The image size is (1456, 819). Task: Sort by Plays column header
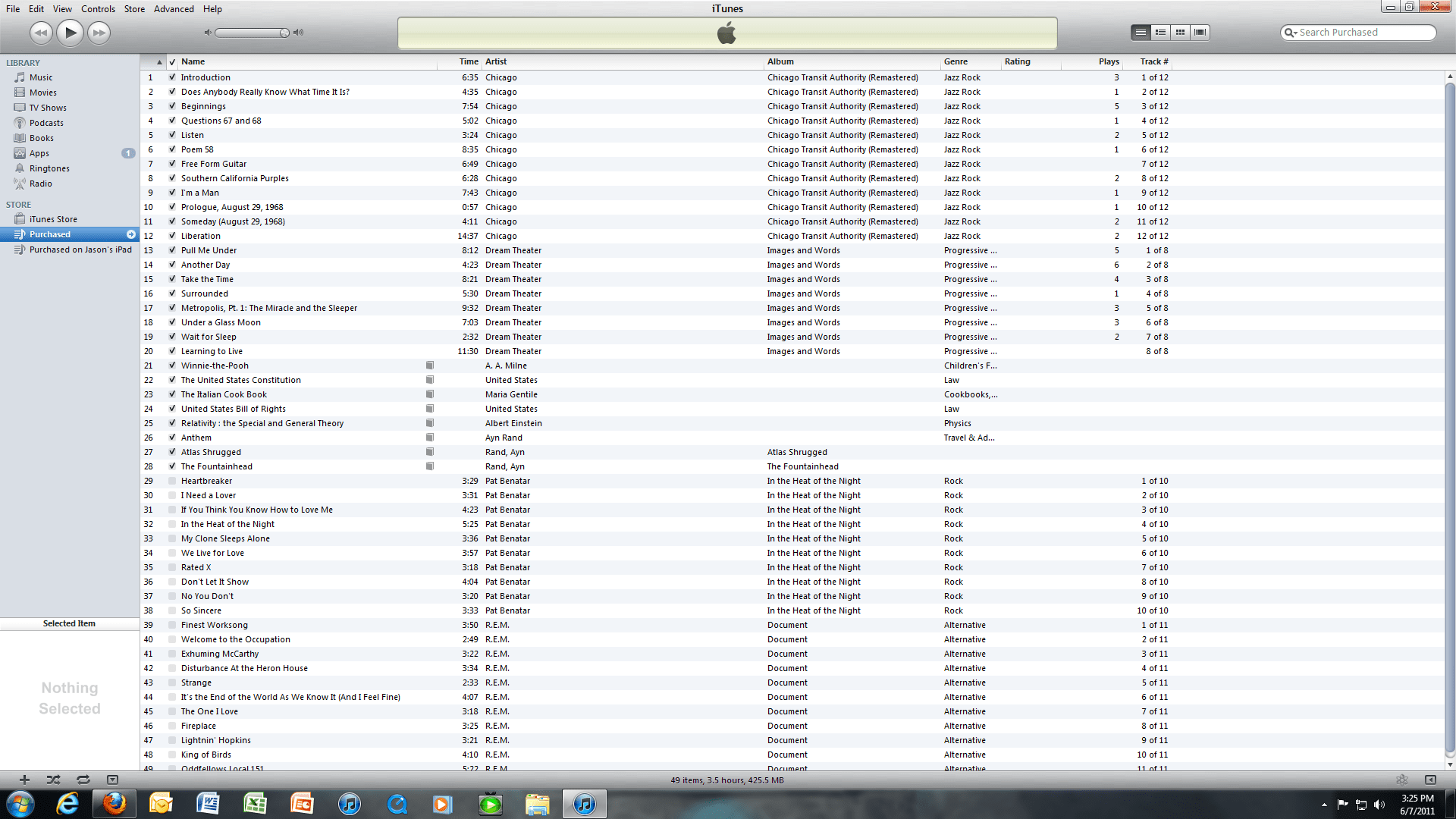[x=1092, y=62]
